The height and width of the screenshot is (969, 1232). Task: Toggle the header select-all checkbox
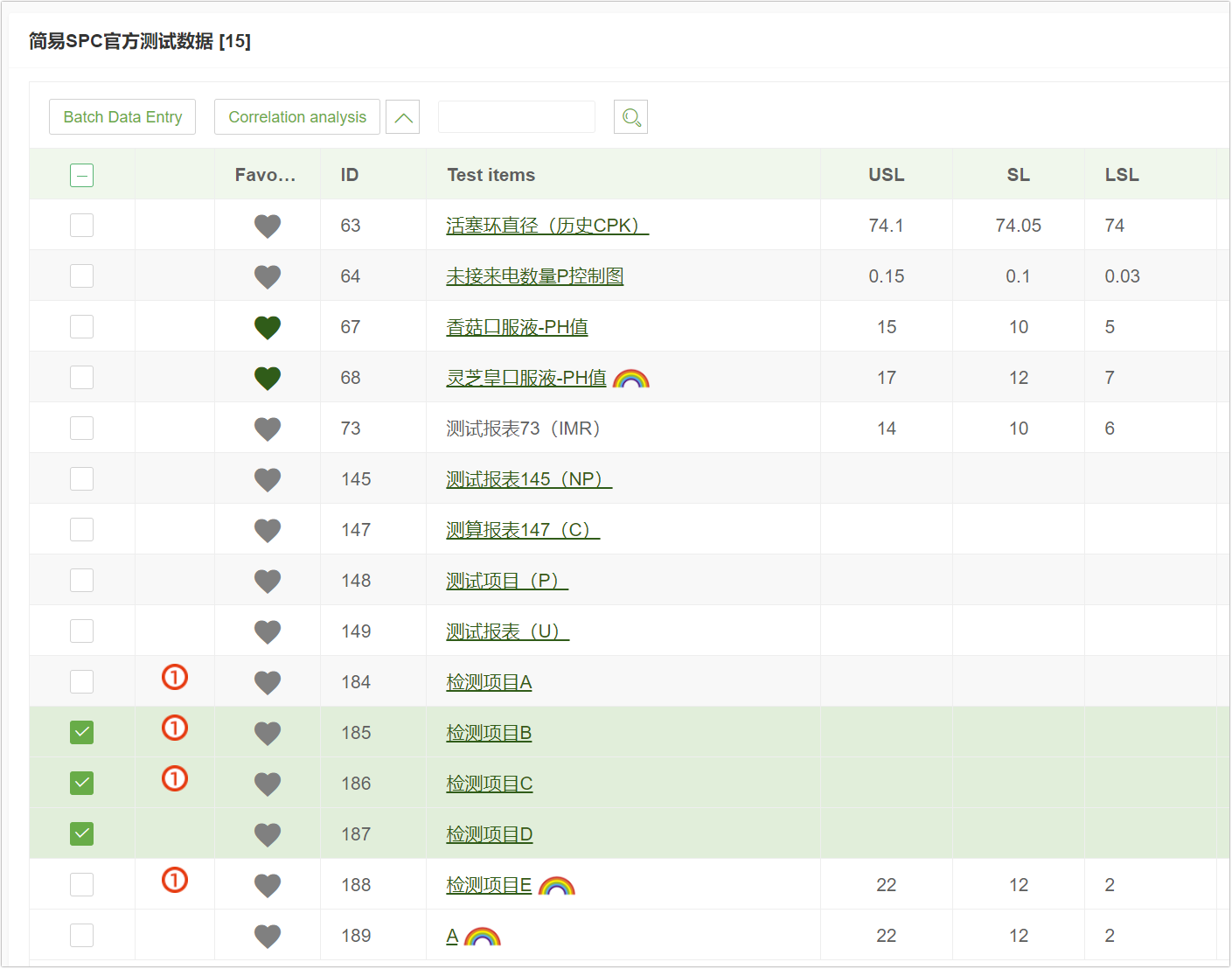pyautogui.click(x=81, y=176)
